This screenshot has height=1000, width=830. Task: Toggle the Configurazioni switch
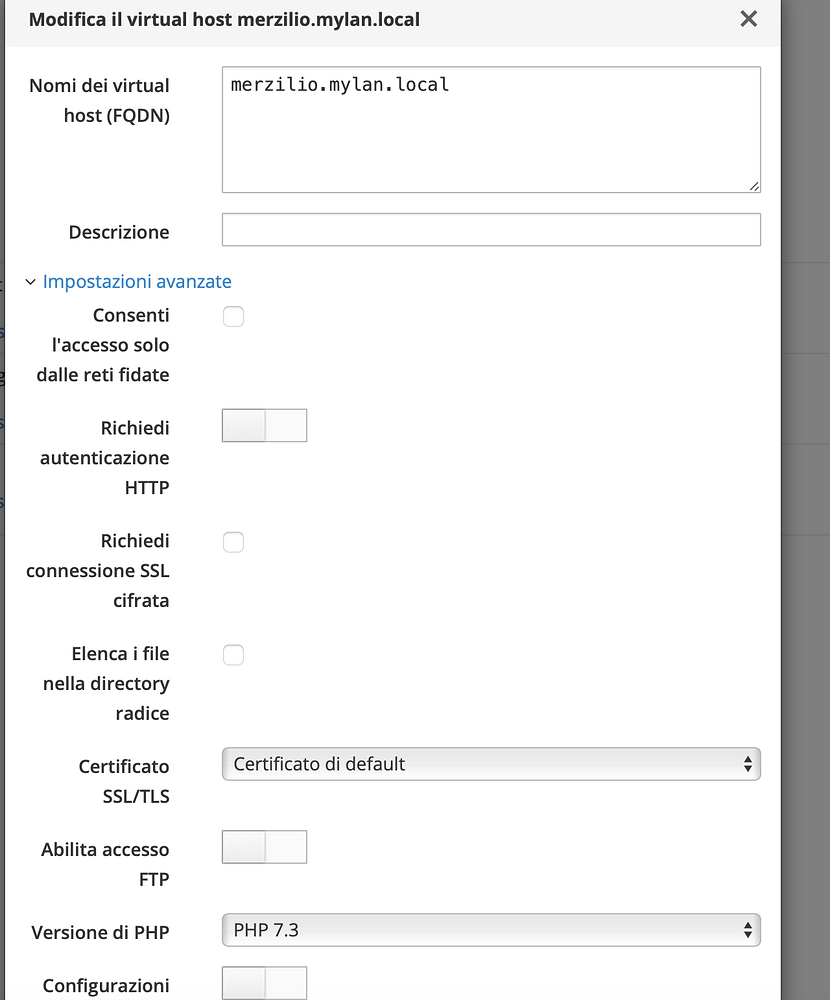[x=264, y=983]
